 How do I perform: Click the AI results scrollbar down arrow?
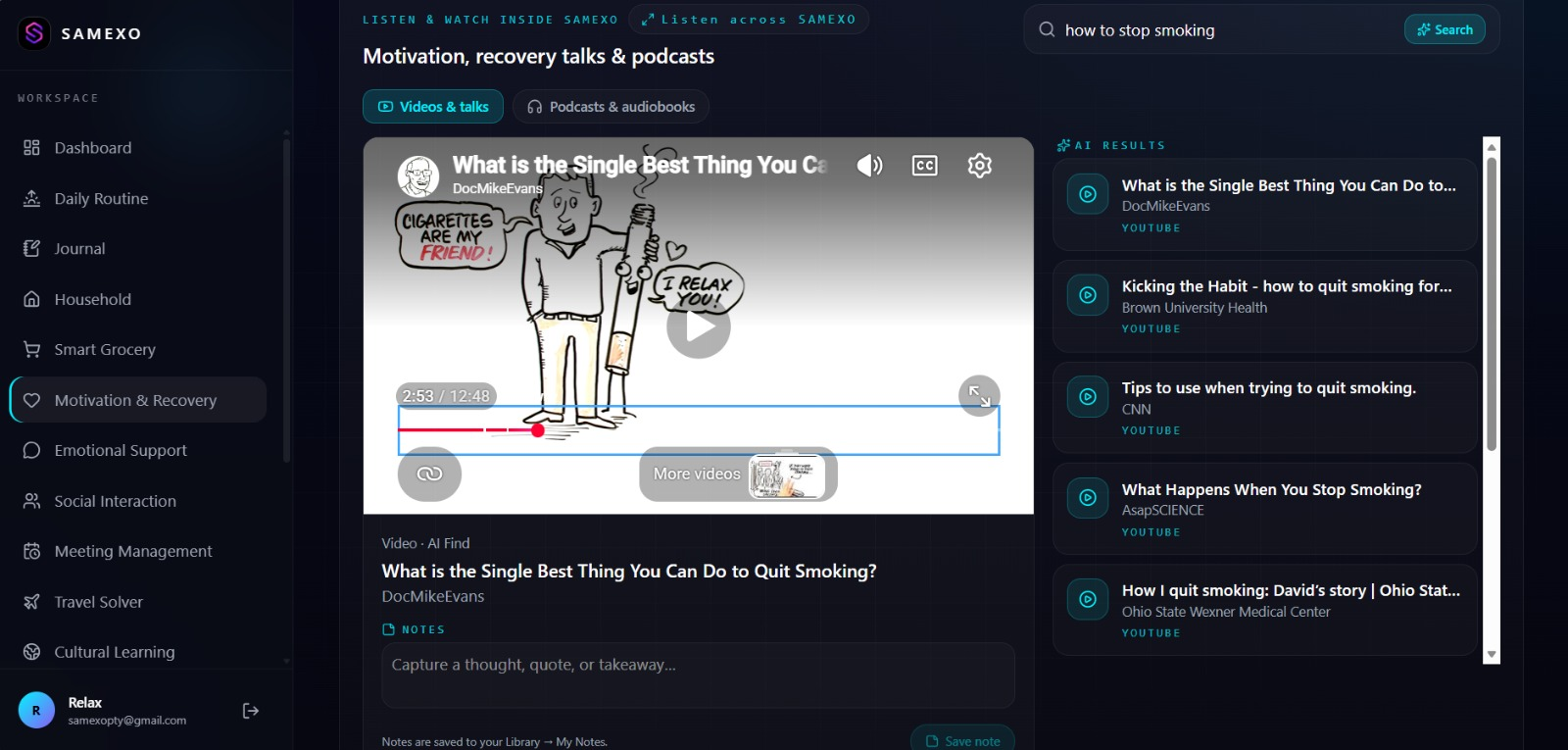point(1492,655)
